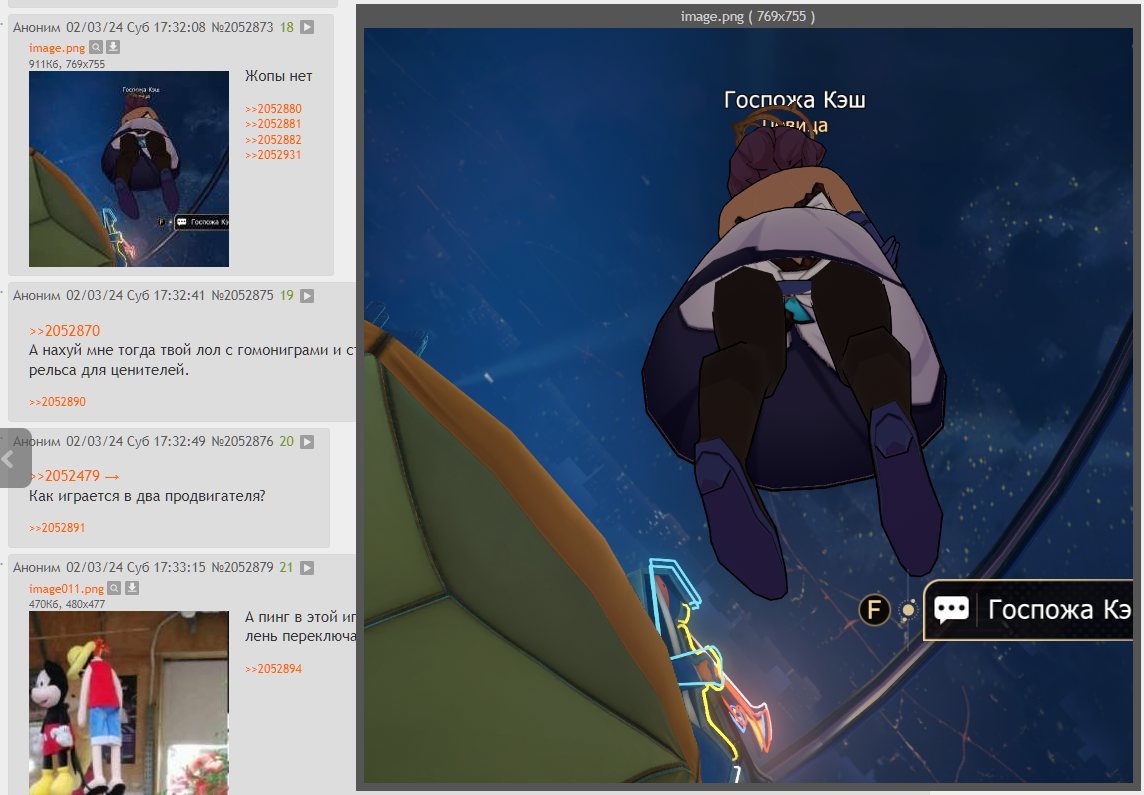Expand thumbnail of game screenshot in post 2052873
The height and width of the screenshot is (795, 1144).
click(x=129, y=168)
